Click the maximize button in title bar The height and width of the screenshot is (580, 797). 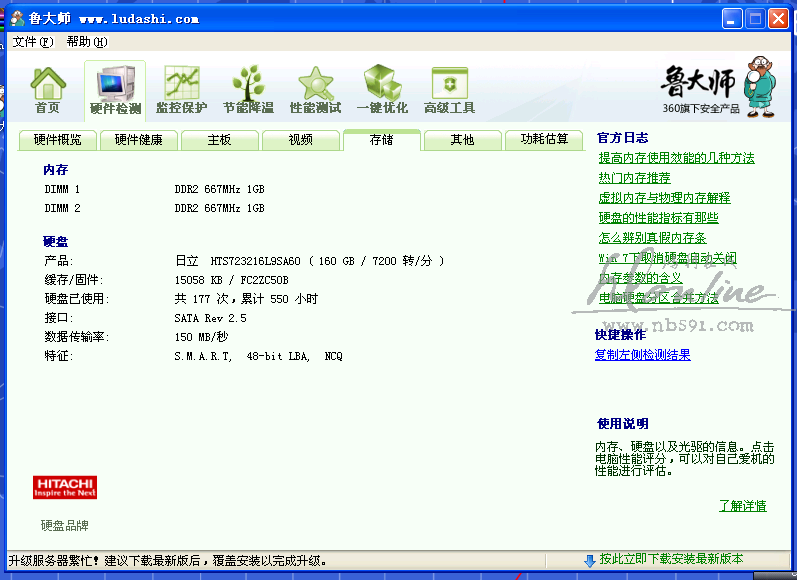pyautogui.click(x=755, y=19)
